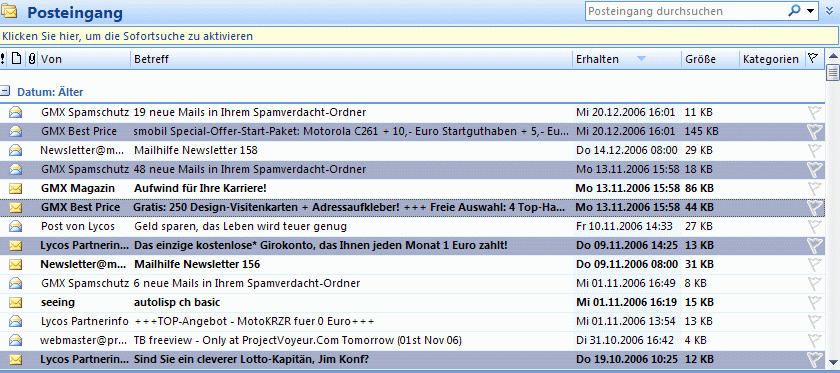Sort by attachment paperclip column icon
Viewport: 840px width, 373px height.
pos(32,58)
